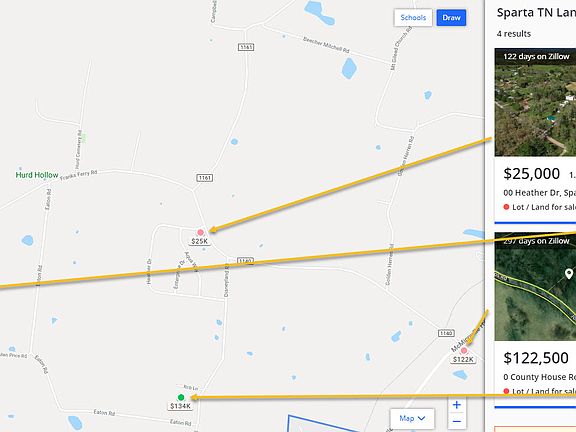This screenshot has height=432, width=576.
Task: Open the $122,500 County House Rd listing photo
Action: [x=535, y=287]
